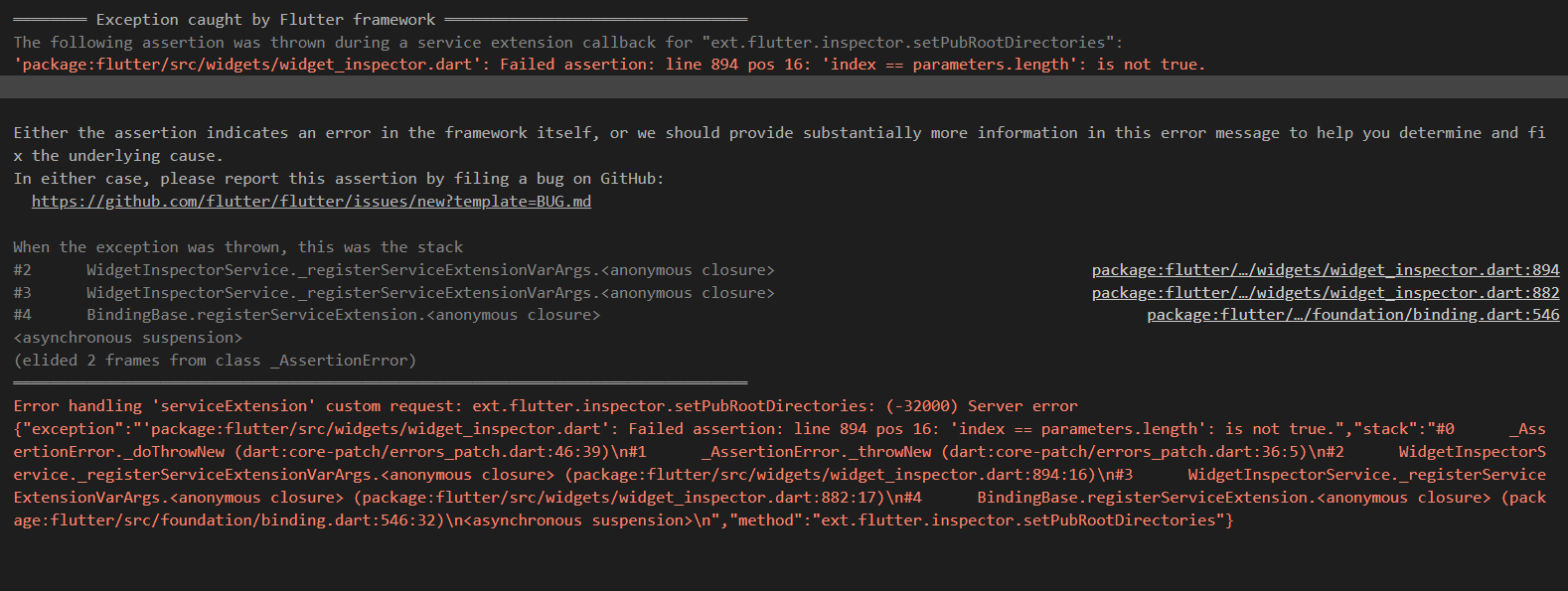Select the gray highlighted blank console line

[x=784, y=87]
